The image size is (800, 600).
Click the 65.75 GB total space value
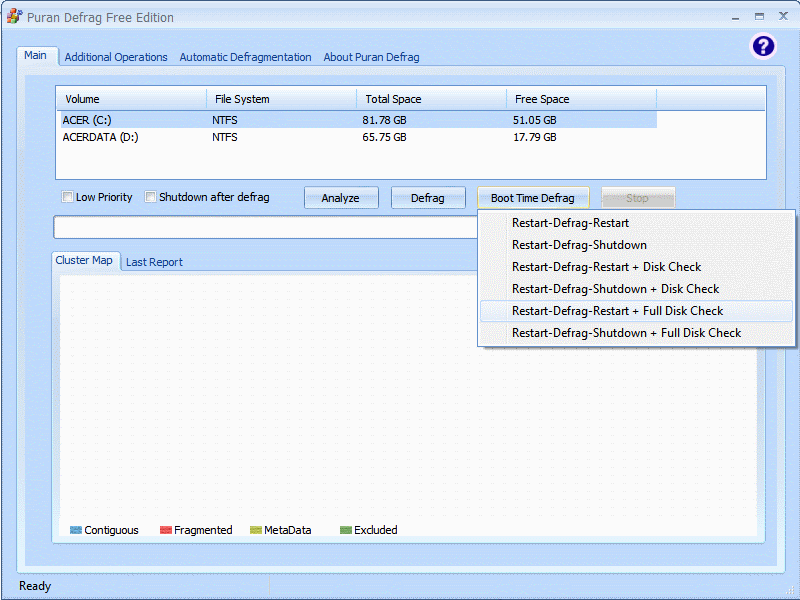click(x=384, y=137)
